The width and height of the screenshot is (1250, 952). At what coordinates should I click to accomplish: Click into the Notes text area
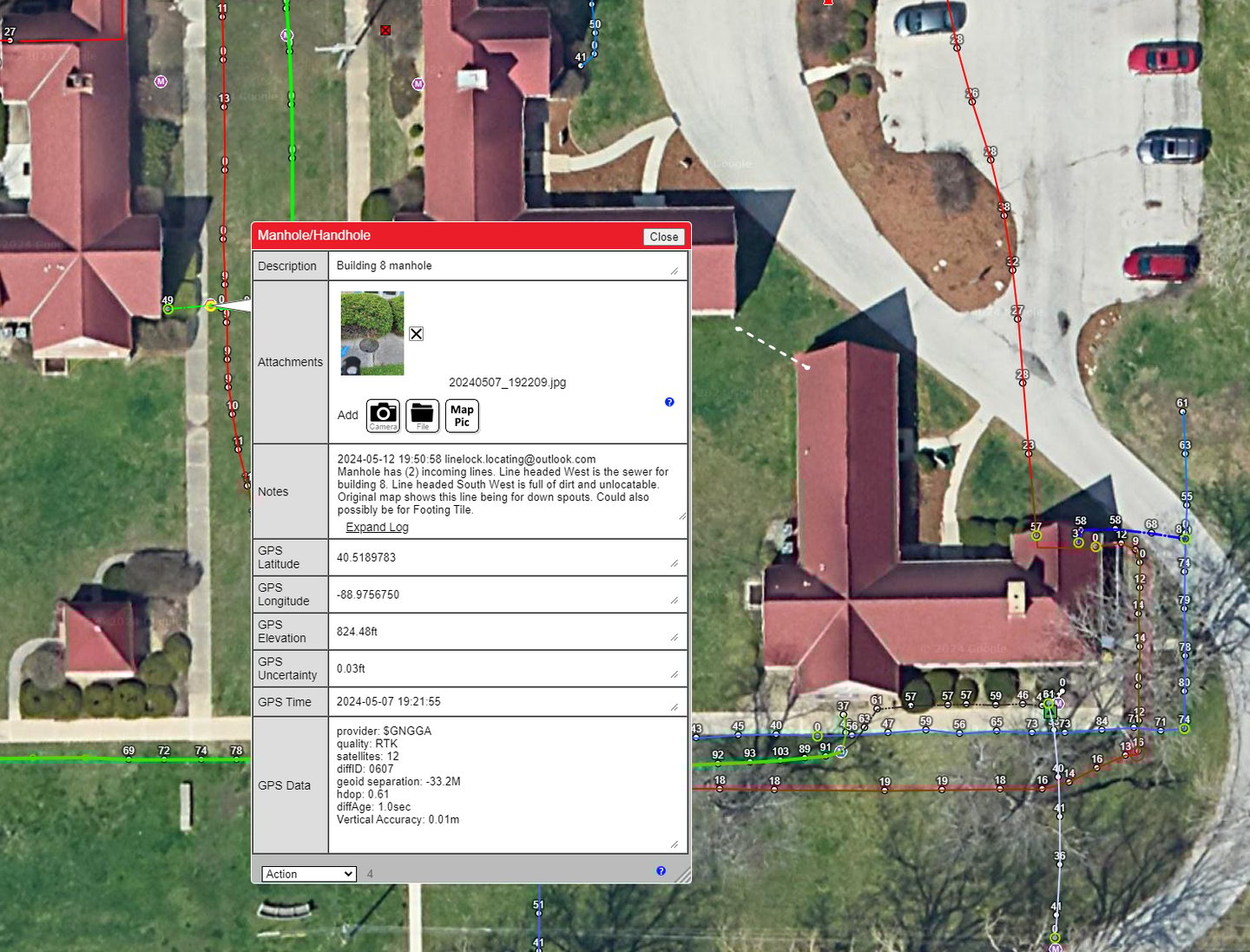pyautogui.click(x=508, y=484)
